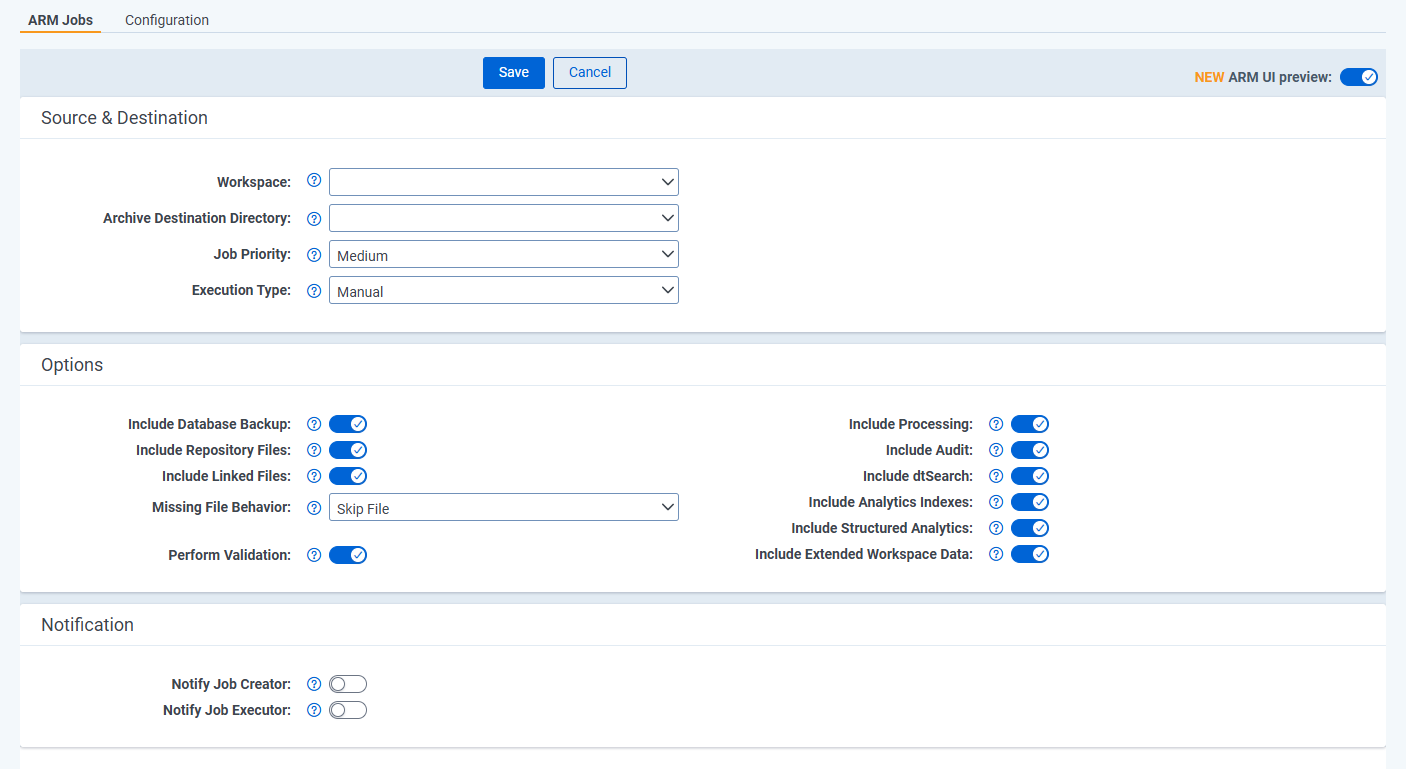Open Missing File Behavior dropdown
This screenshot has height=769, width=1406.
(x=503, y=508)
